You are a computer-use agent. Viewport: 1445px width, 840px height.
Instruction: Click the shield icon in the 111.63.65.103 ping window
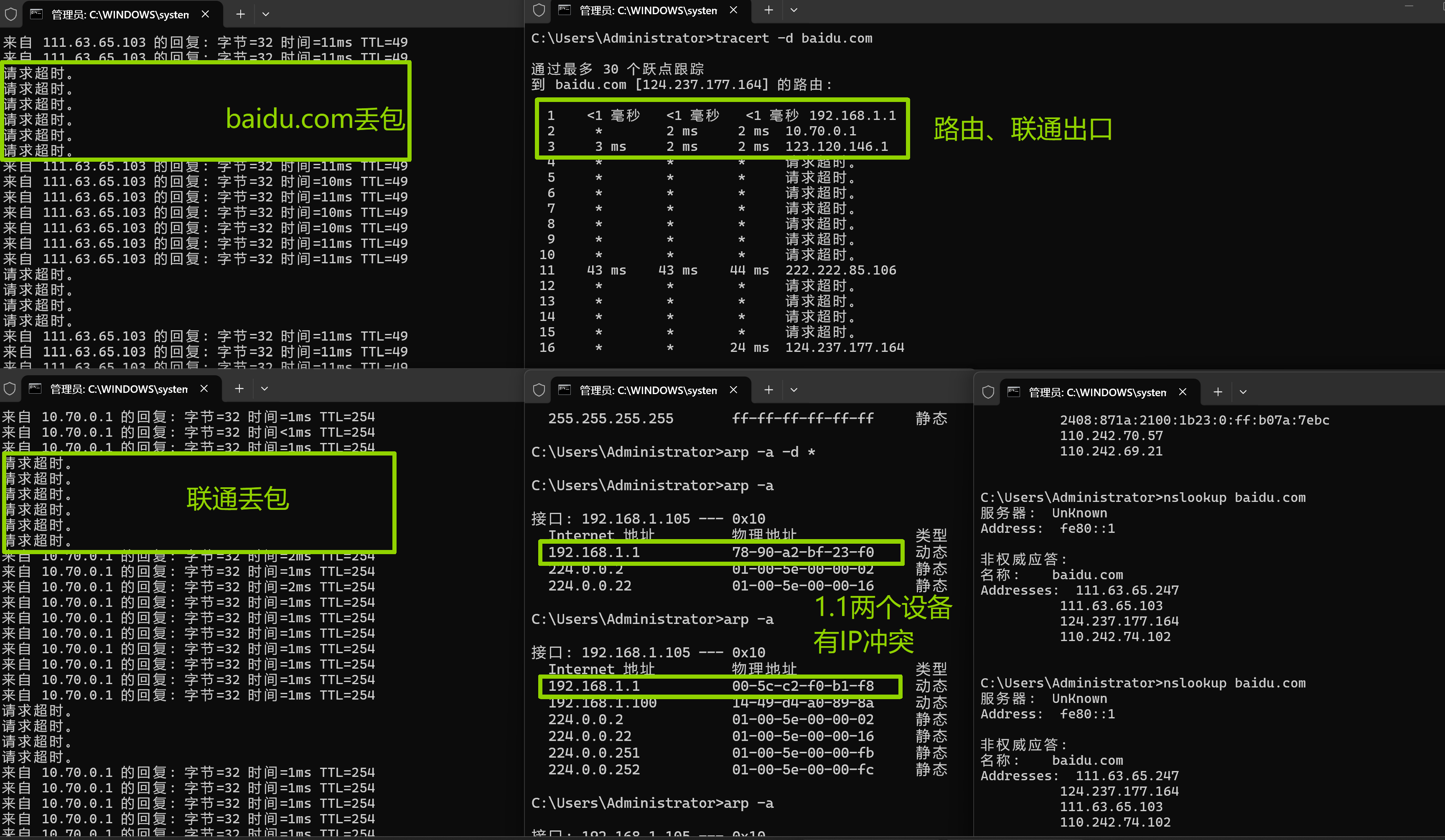(x=10, y=14)
